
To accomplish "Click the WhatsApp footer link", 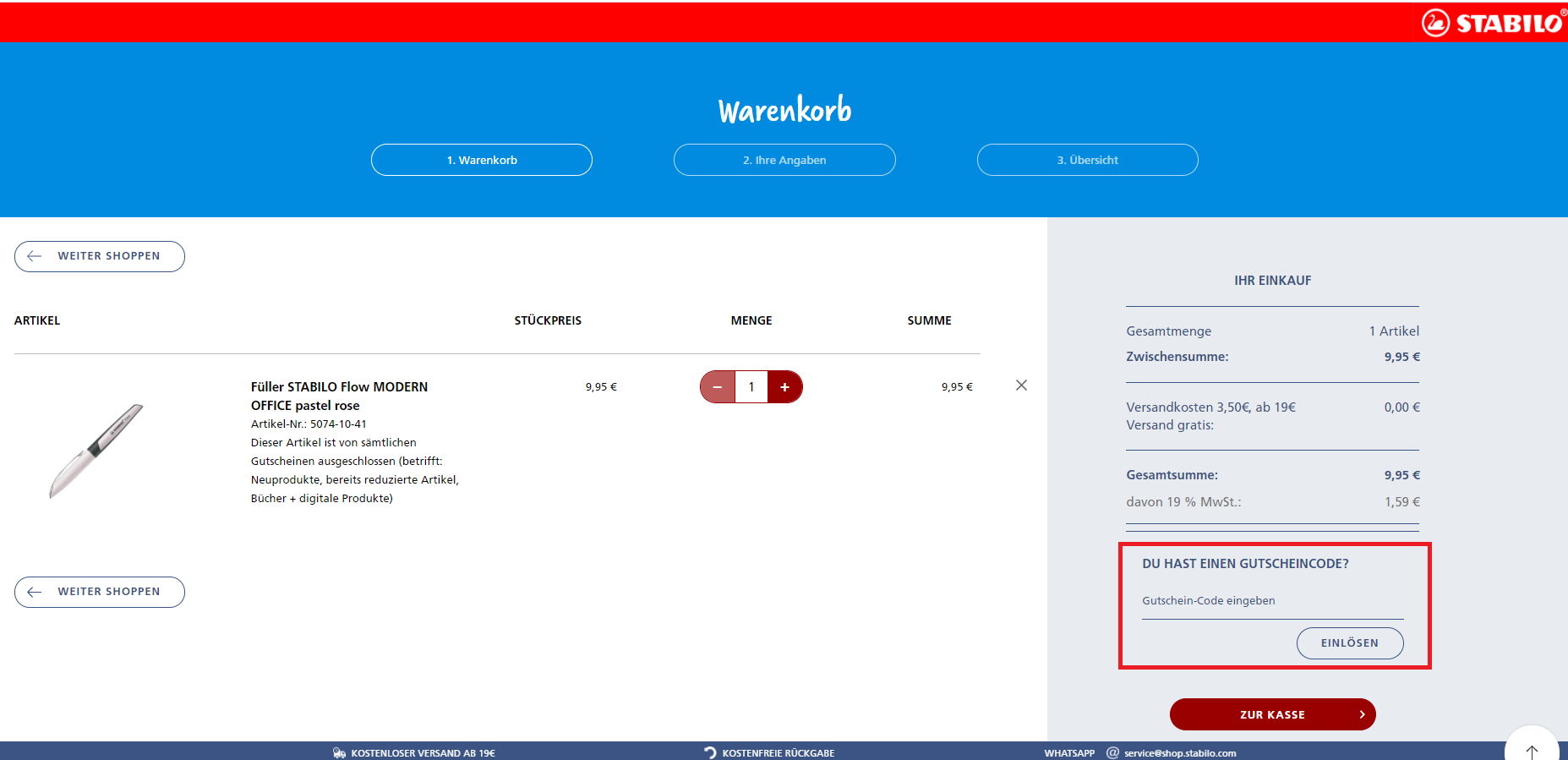I will (x=1069, y=753).
